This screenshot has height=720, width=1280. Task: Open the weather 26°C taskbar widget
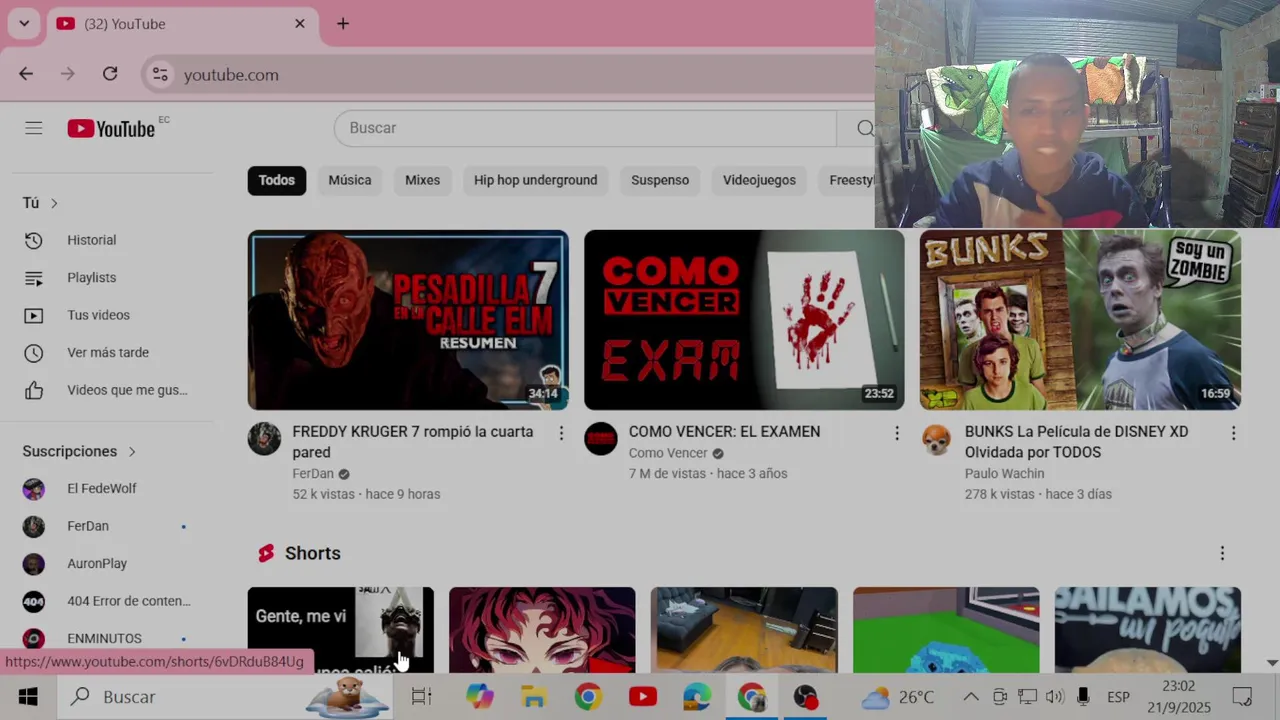(898, 697)
